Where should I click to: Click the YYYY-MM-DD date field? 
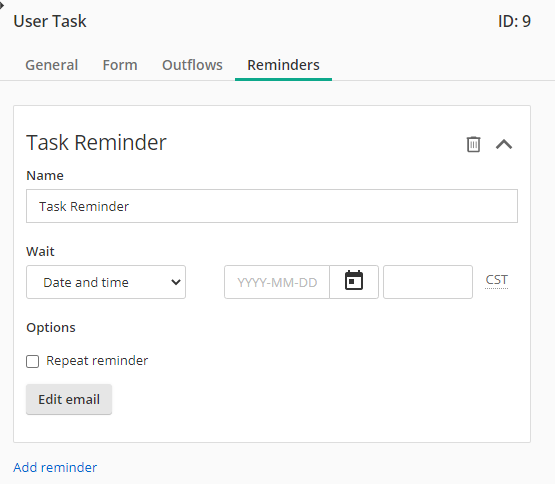pos(277,282)
